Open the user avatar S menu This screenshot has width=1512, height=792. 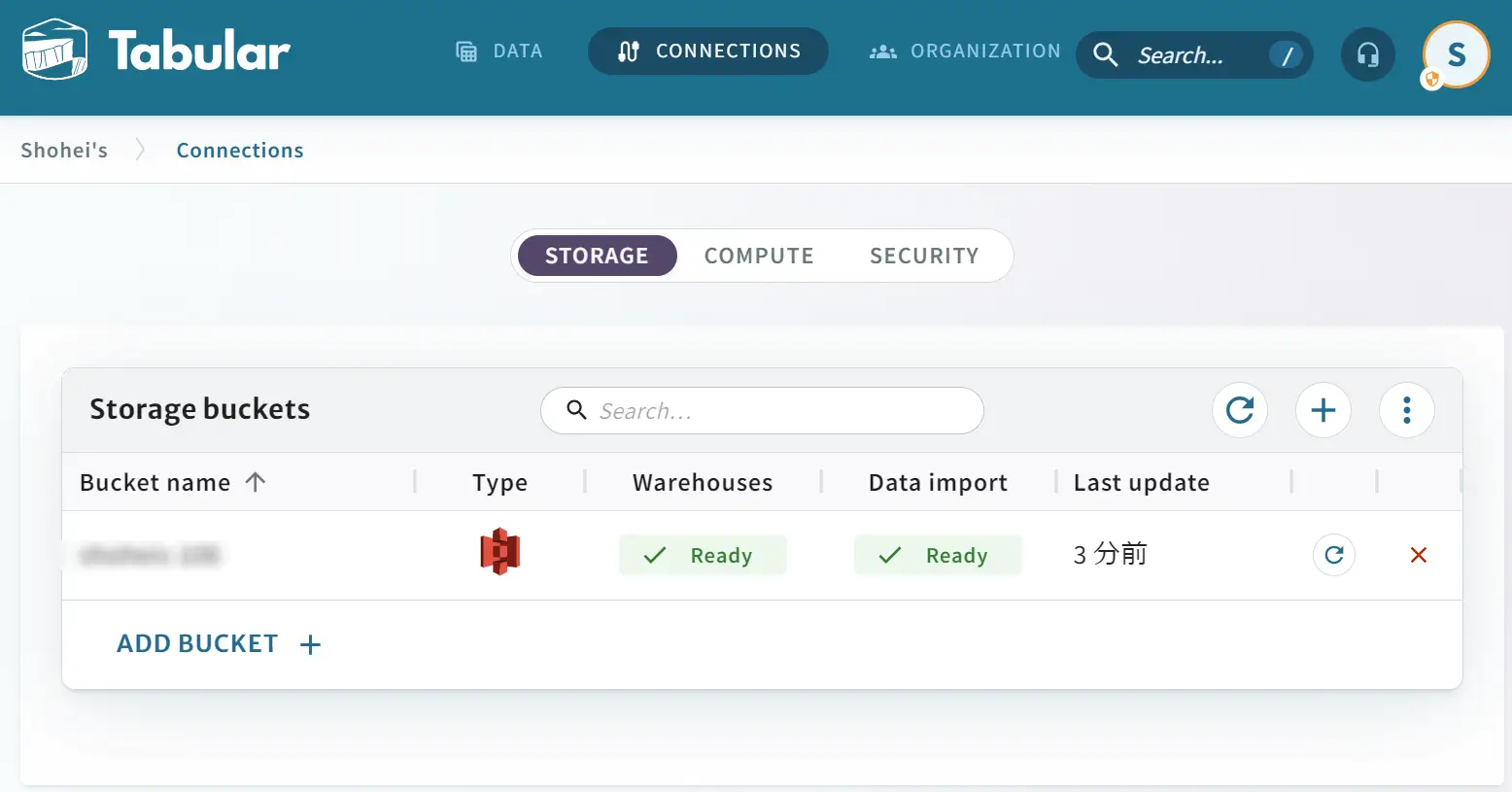tap(1457, 54)
